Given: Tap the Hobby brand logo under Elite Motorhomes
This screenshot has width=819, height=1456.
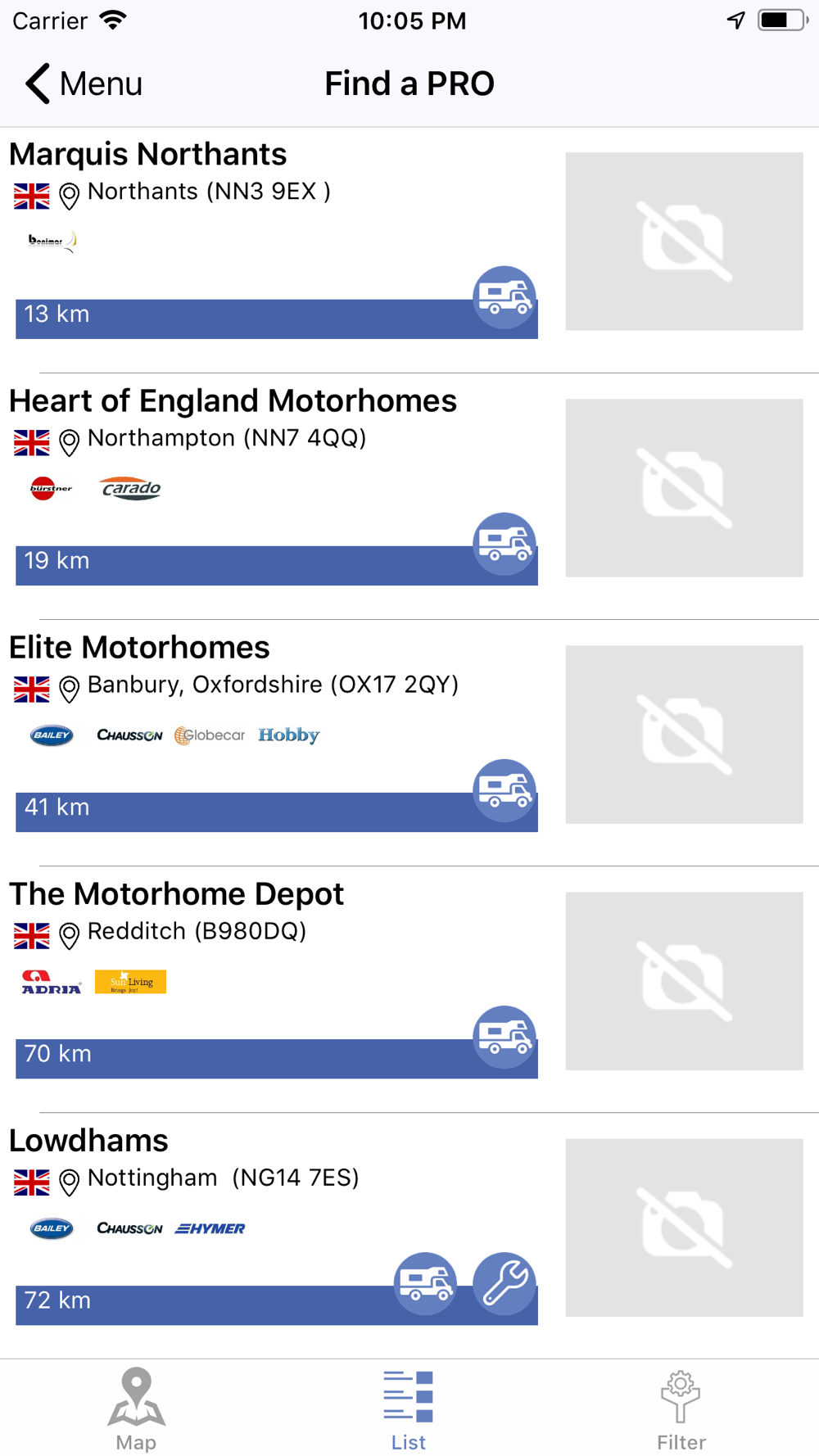Looking at the screenshot, I should click(288, 735).
